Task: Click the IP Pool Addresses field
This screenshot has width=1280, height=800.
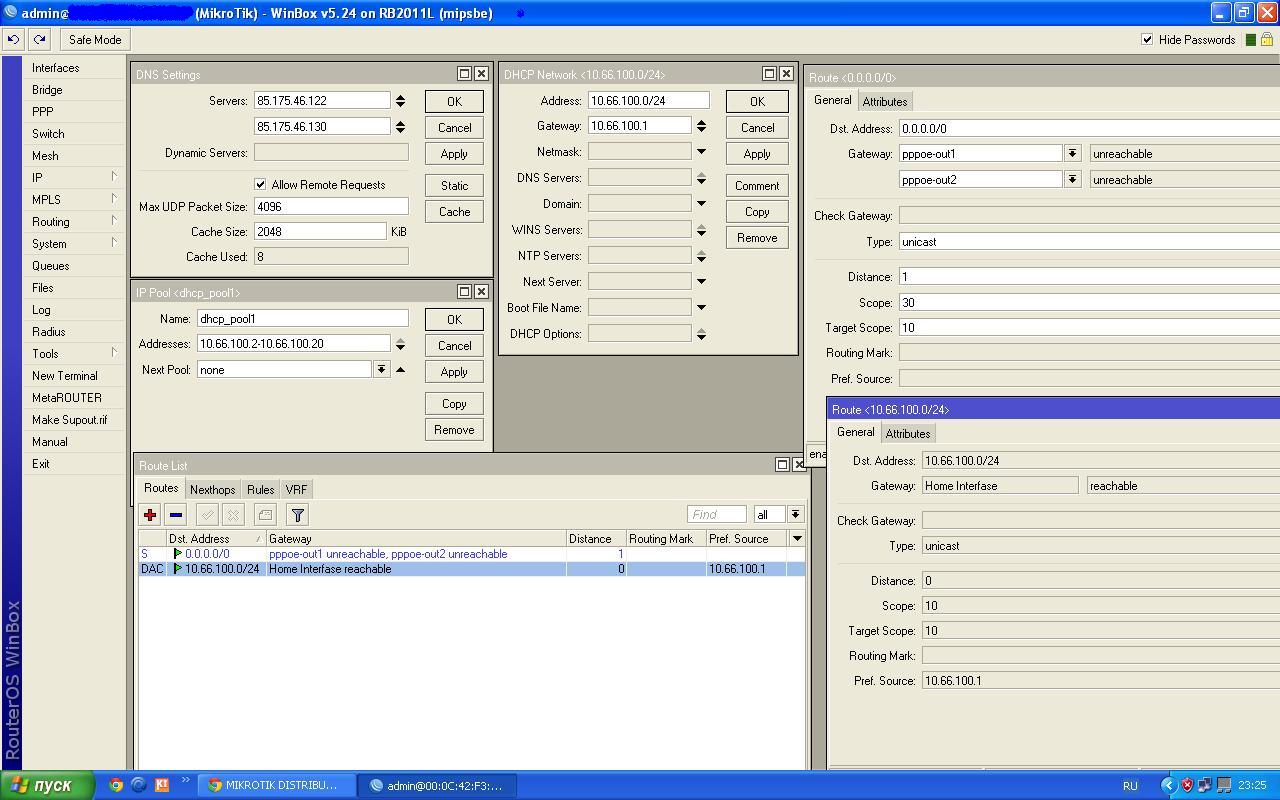Action: click(294, 344)
